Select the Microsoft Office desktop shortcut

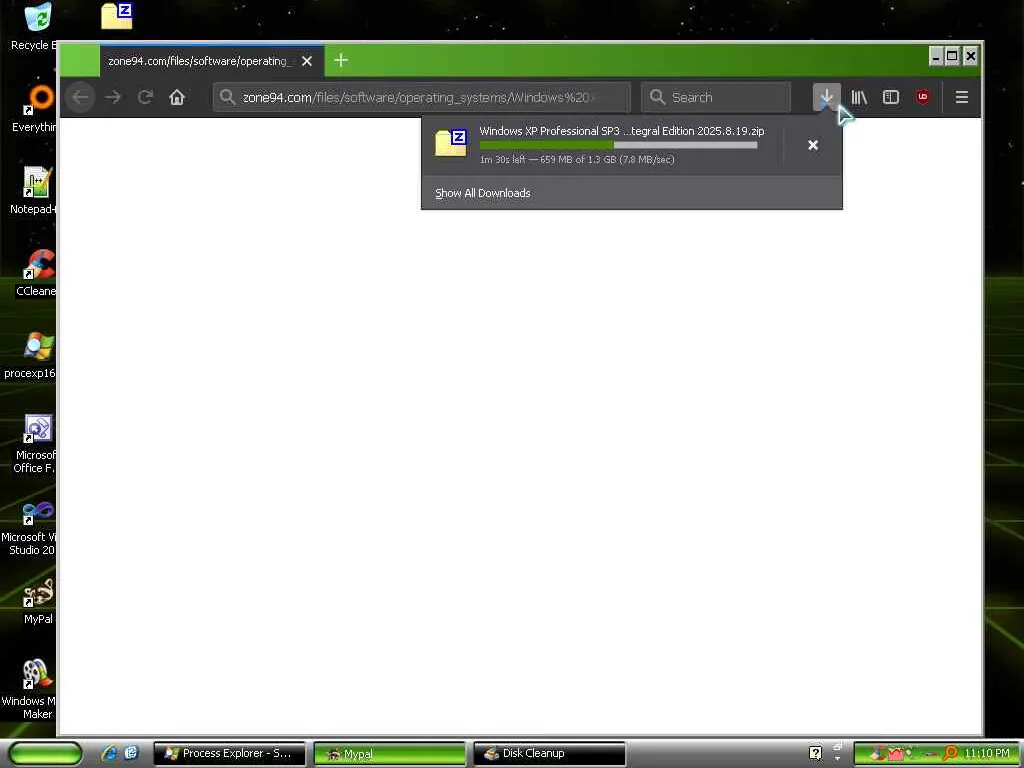35,444
